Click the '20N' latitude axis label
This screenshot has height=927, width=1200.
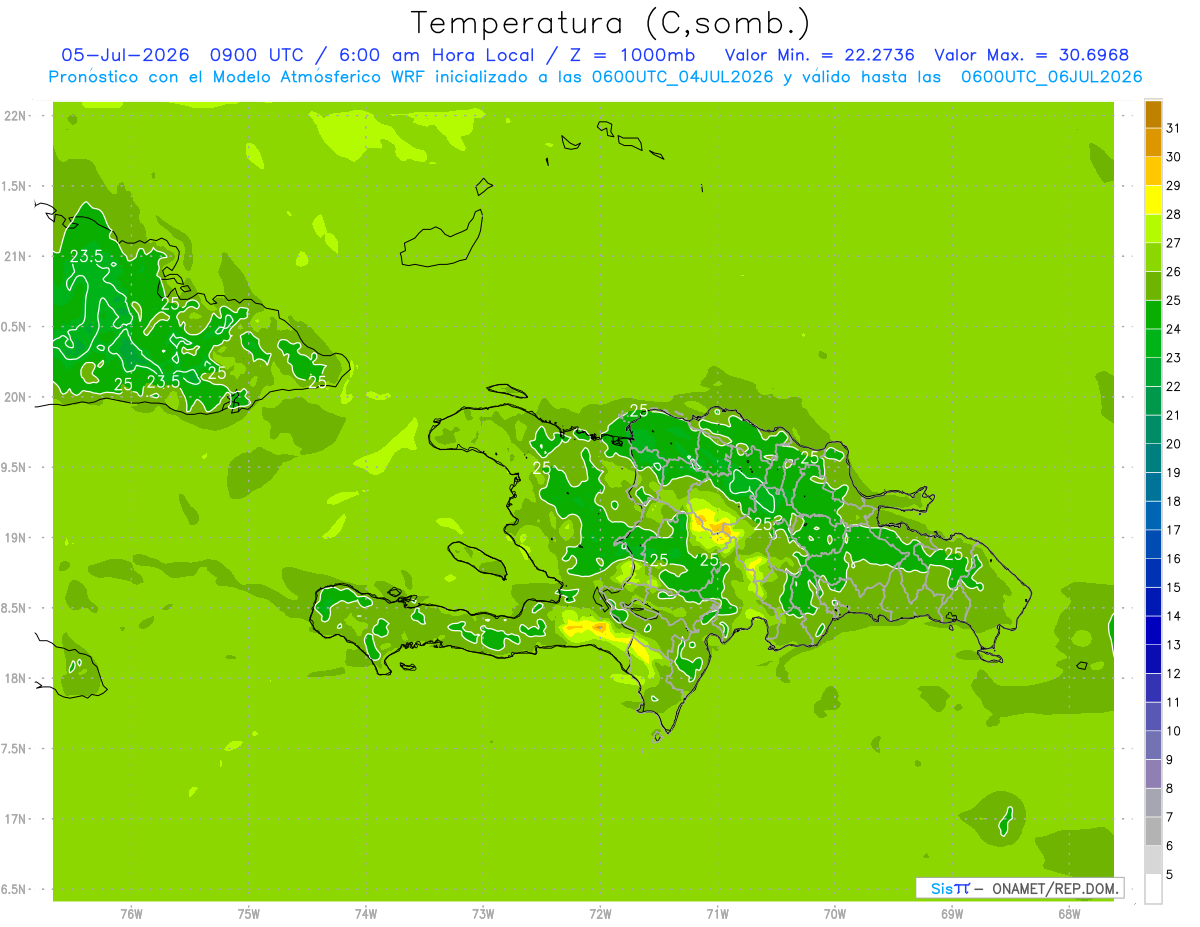[17, 397]
